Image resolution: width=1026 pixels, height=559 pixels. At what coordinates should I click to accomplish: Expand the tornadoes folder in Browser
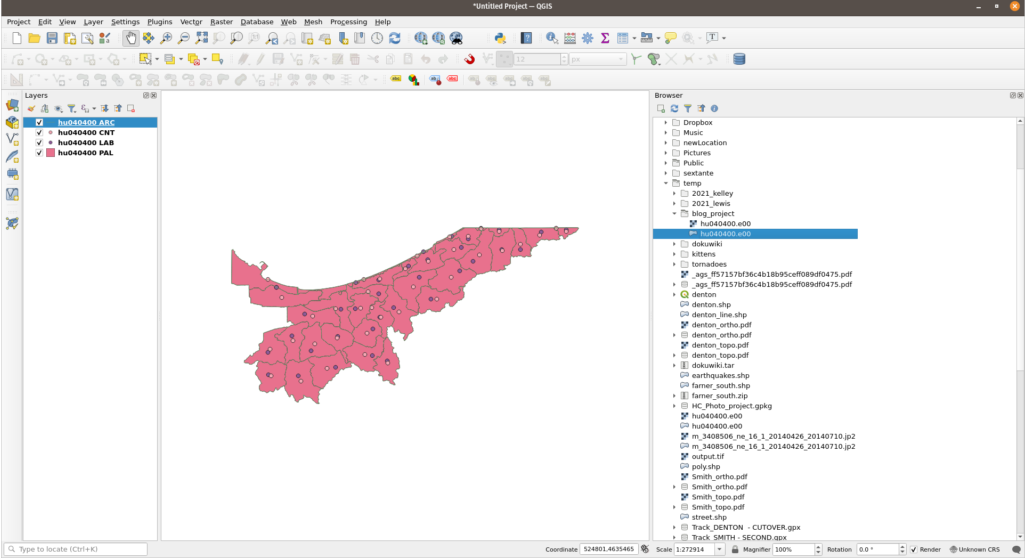tap(674, 264)
